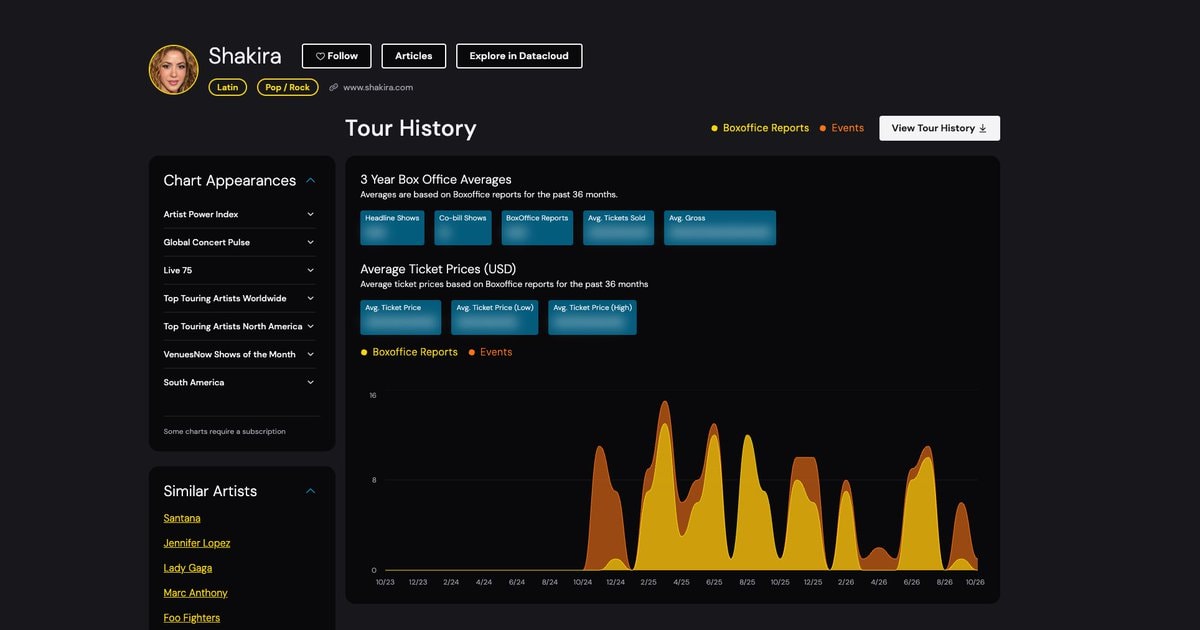Expand South America chart row

pos(242,382)
